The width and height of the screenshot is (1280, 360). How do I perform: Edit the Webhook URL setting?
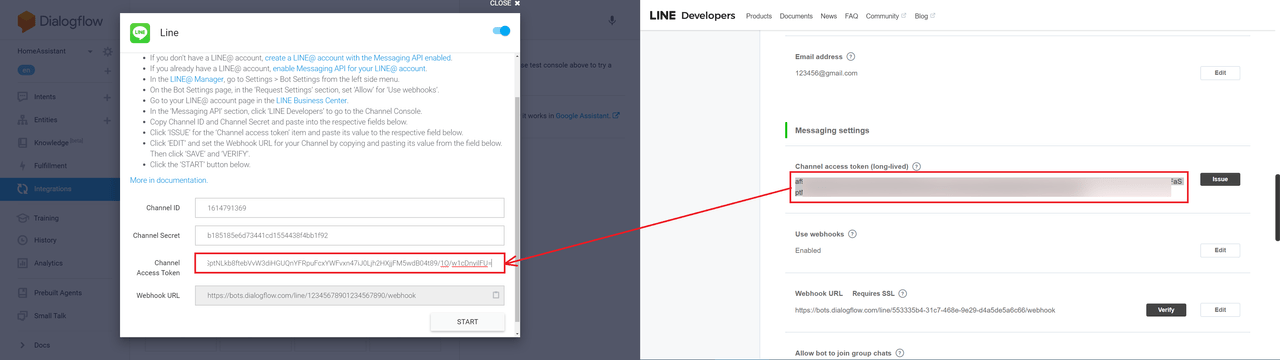click(1220, 310)
